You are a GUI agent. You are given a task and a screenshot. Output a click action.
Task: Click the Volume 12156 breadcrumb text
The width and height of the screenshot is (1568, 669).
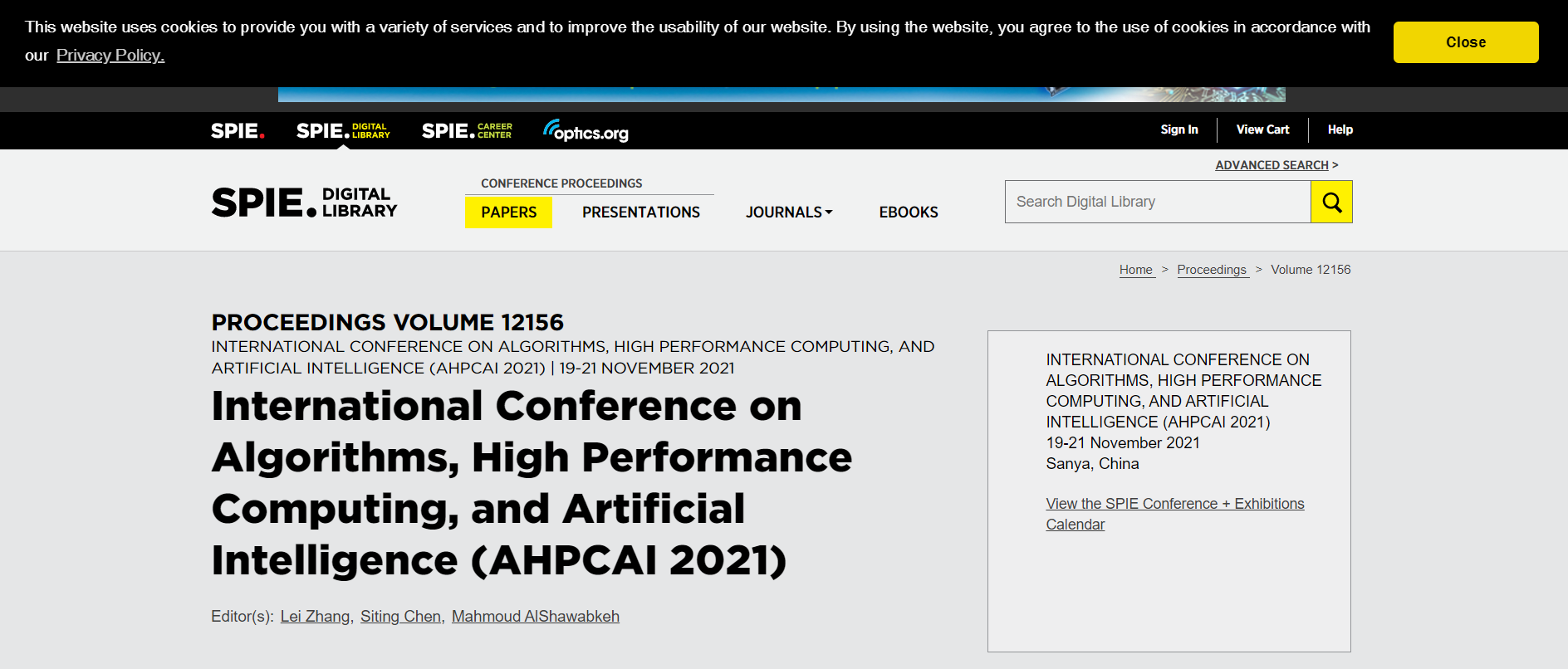pos(1311,270)
